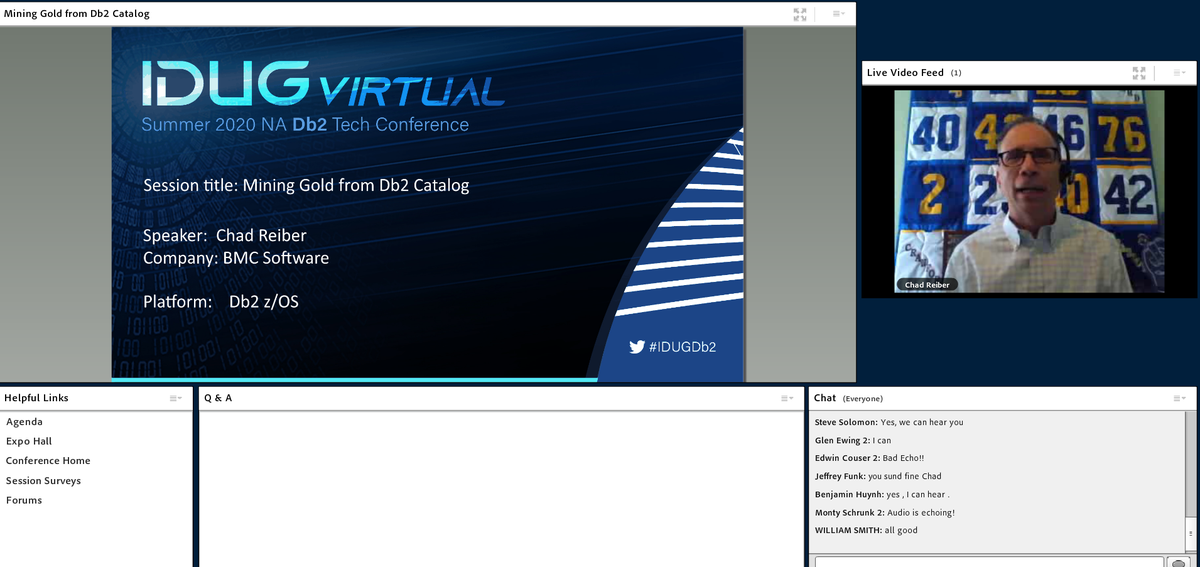The image size is (1200, 567).
Task: Click the Chat pod vertical scrollbar
Action: tap(1190, 480)
